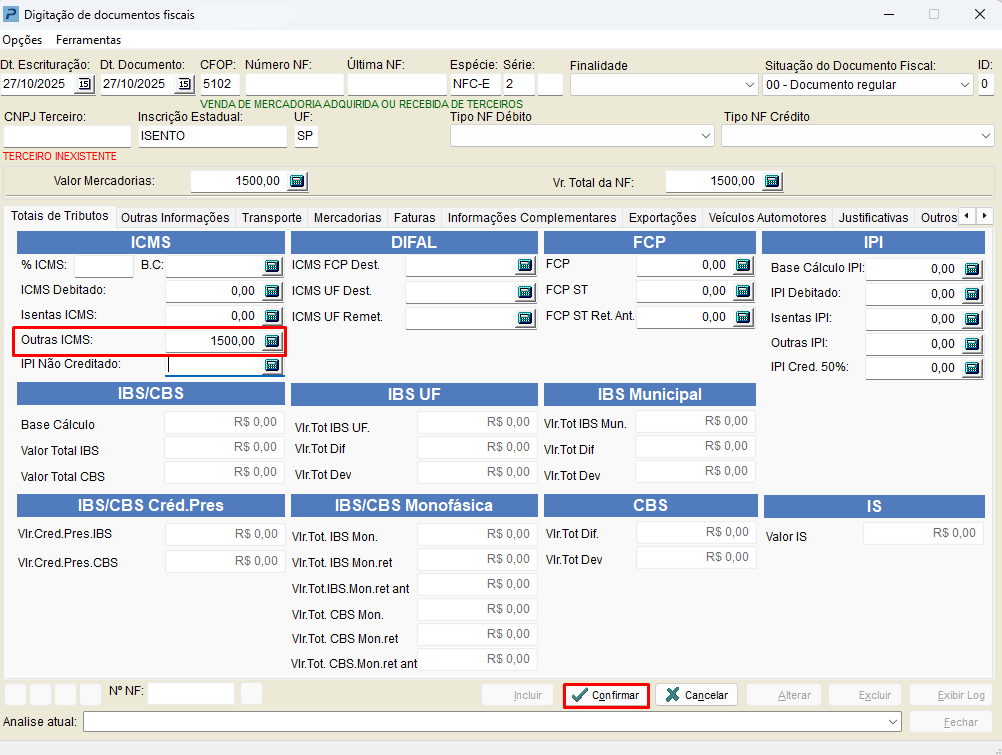This screenshot has height=755, width=1002.
Task: Open the Ferramentas menu
Action: point(88,40)
